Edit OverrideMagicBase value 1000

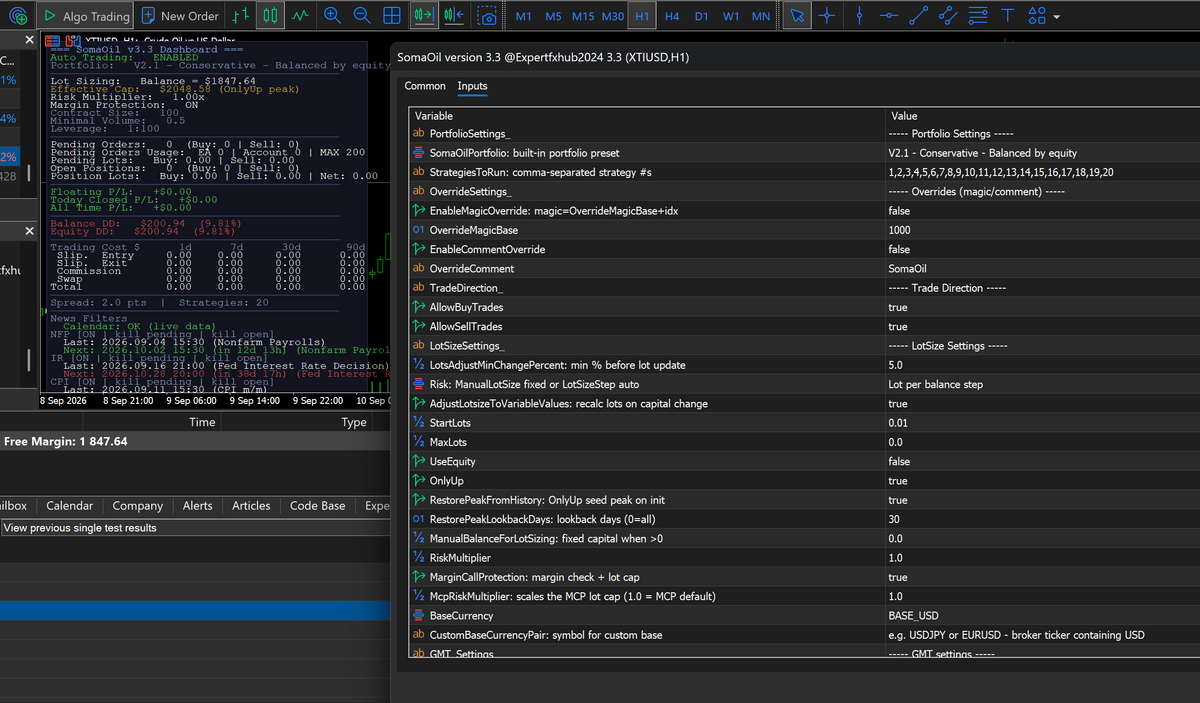tap(1040, 230)
